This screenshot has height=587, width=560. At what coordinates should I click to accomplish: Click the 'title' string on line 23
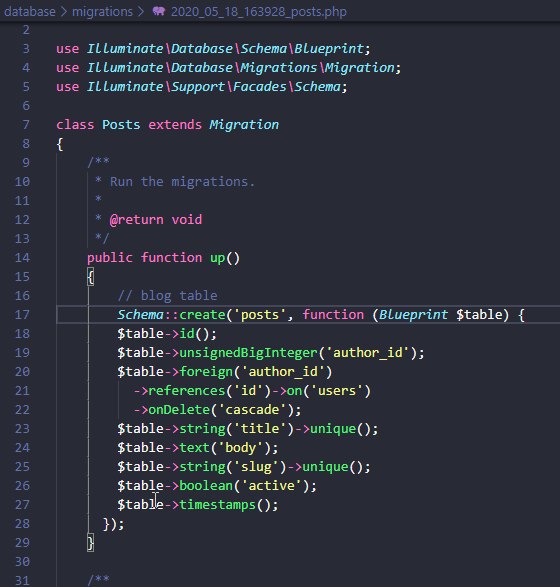point(260,429)
